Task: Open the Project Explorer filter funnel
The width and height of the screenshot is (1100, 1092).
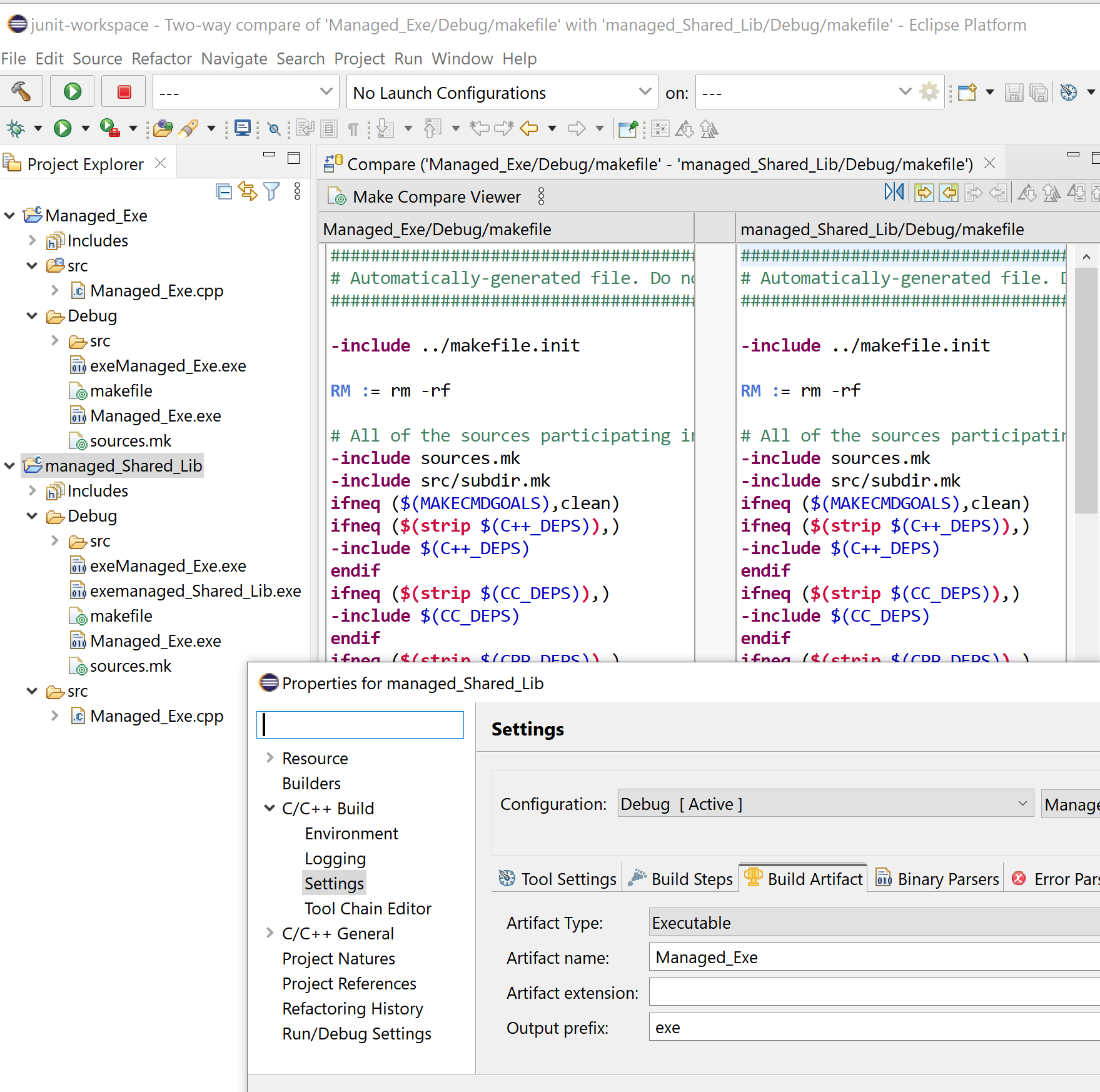Action: click(x=271, y=191)
